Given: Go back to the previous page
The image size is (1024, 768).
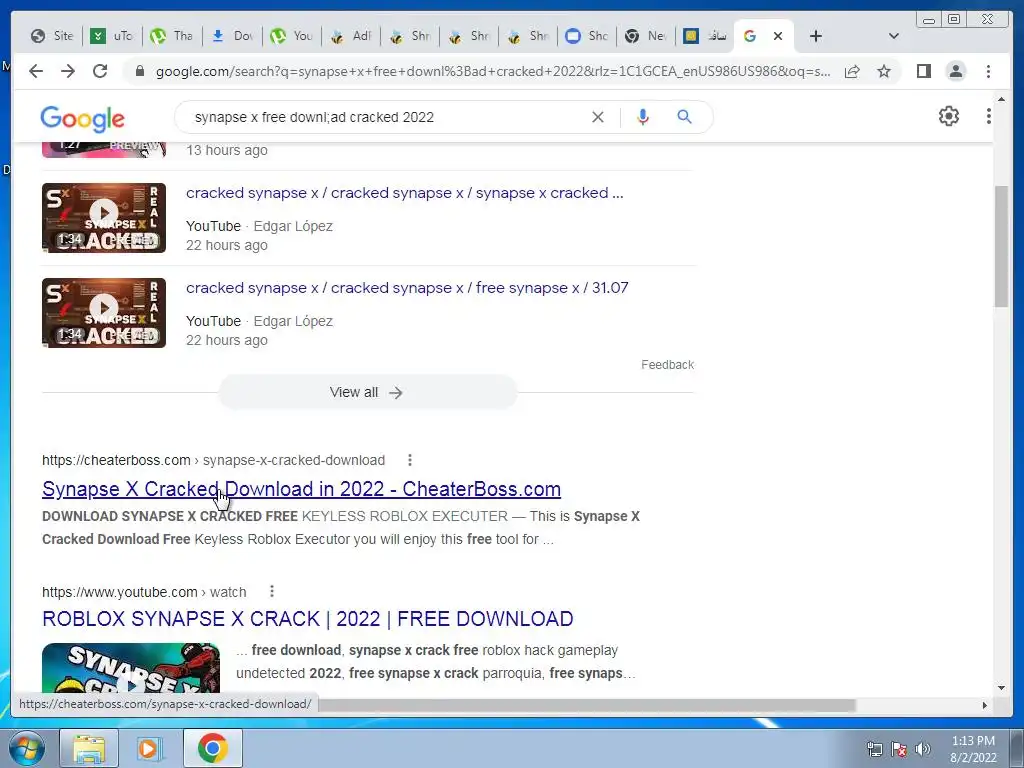Looking at the screenshot, I should coord(36,71).
